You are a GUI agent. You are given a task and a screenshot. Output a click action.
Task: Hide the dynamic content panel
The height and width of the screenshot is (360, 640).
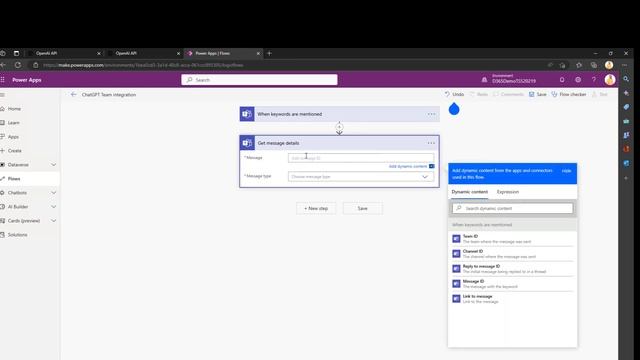[566, 171]
